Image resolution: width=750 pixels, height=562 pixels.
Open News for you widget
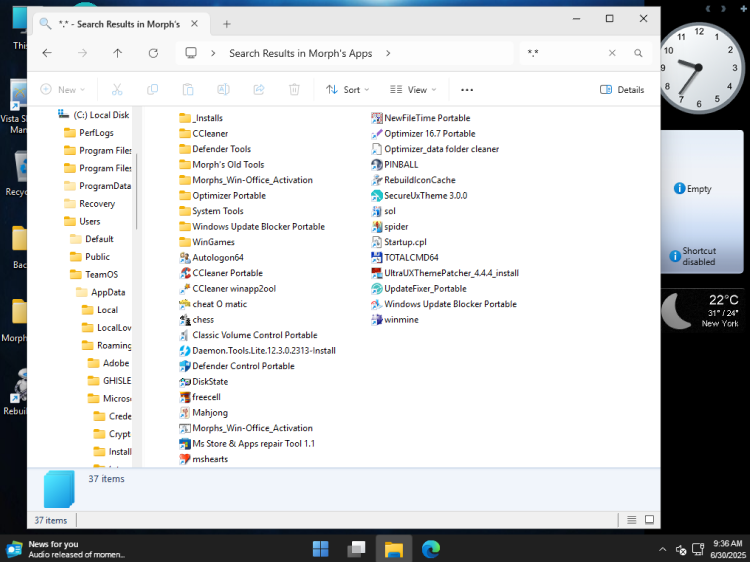pos(65,549)
